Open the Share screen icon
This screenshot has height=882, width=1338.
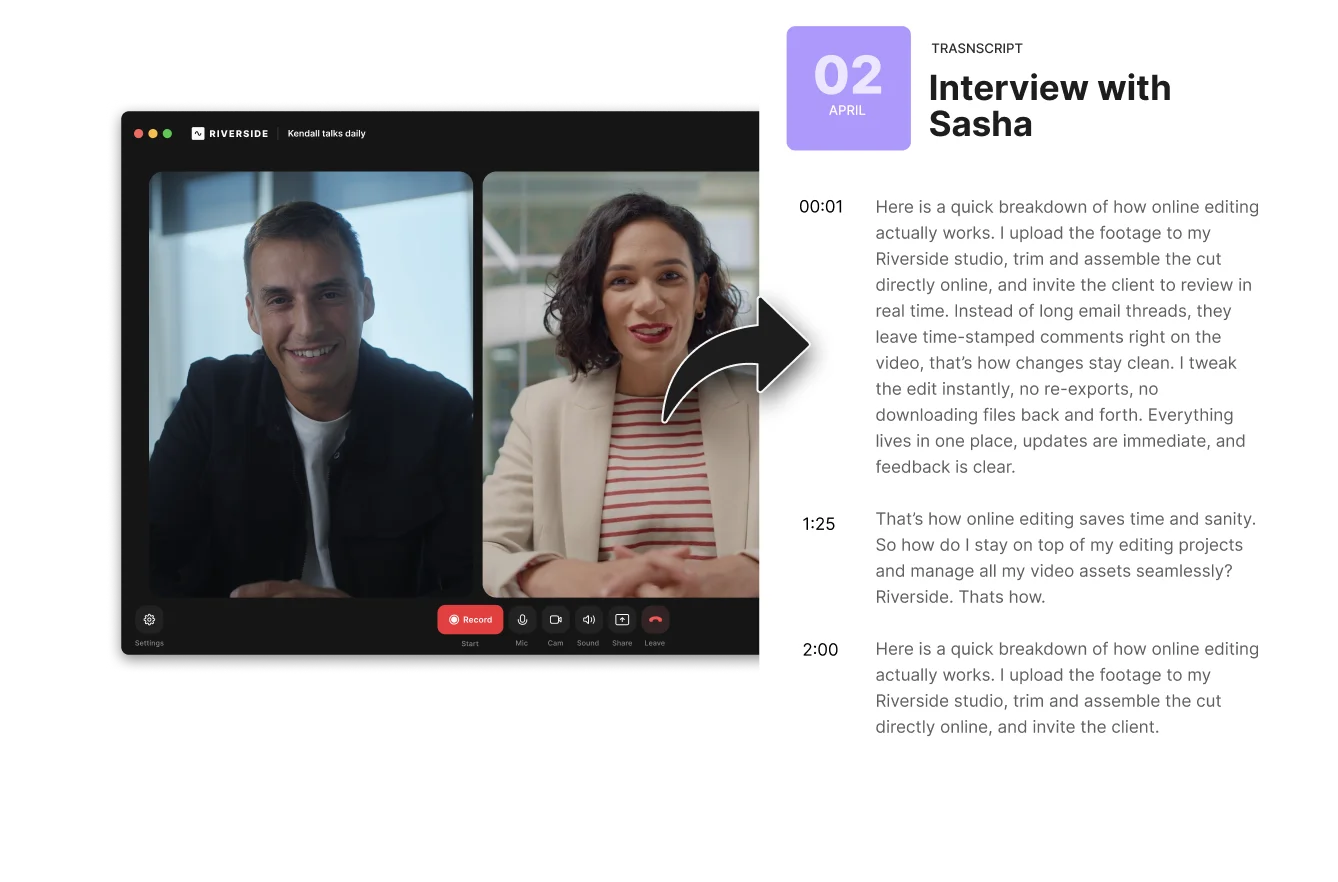622,620
